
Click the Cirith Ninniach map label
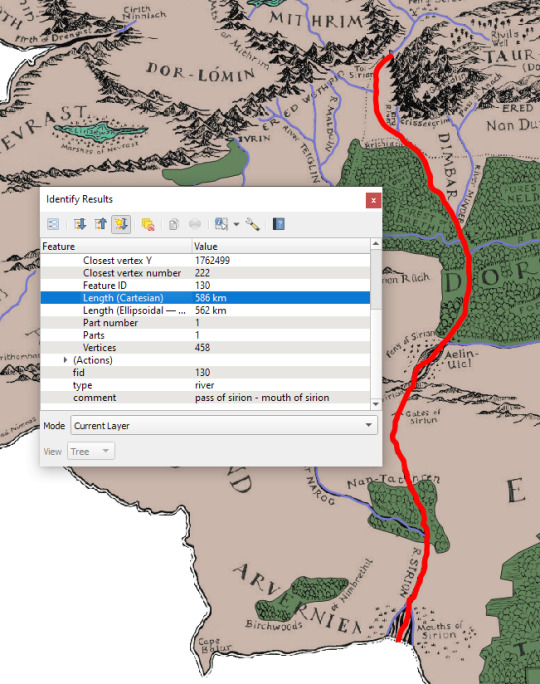[x=144, y=12]
